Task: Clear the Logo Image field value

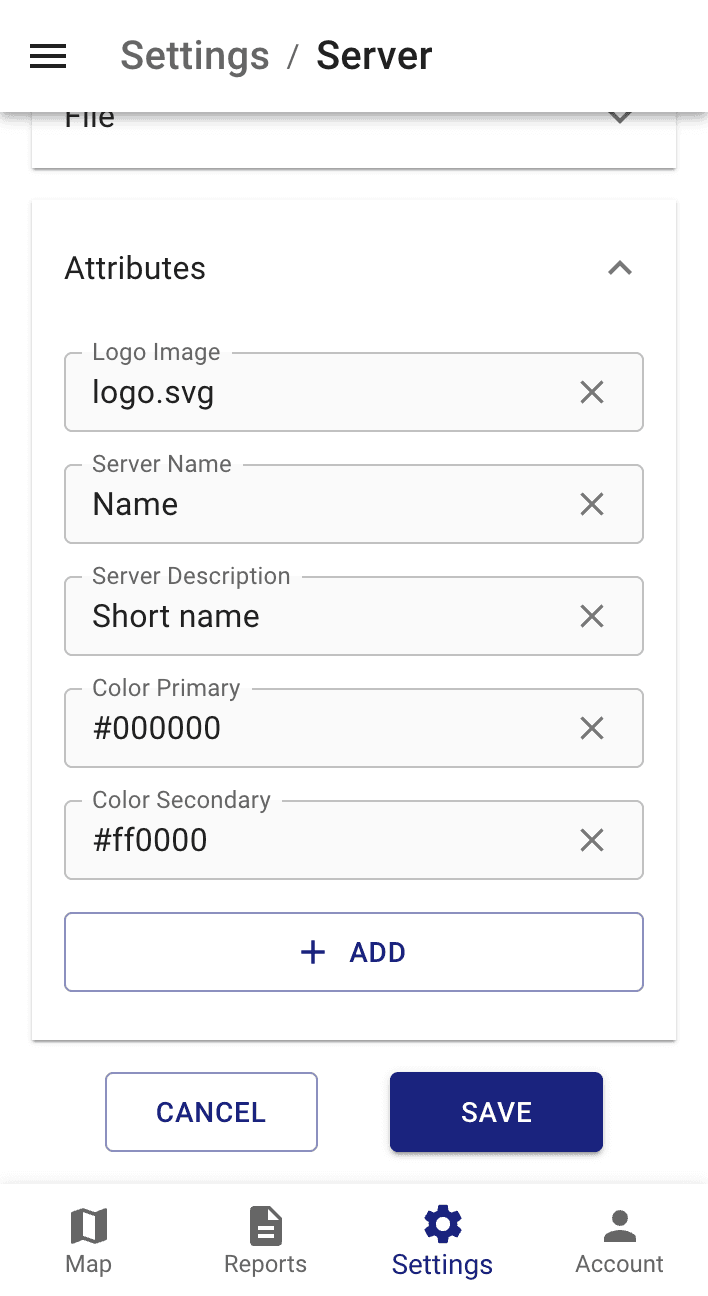Action: click(591, 392)
